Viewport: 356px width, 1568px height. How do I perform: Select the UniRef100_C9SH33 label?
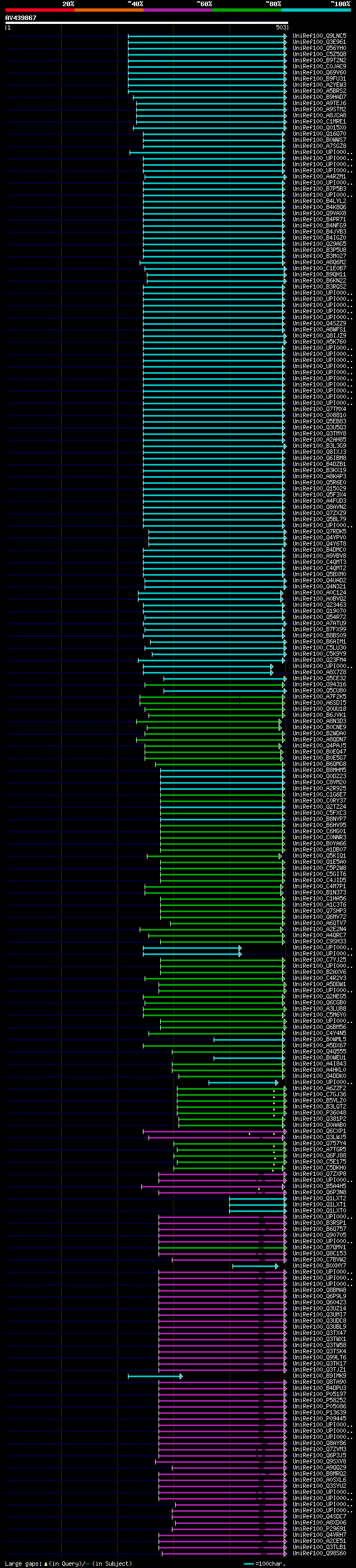pyautogui.click(x=319, y=941)
